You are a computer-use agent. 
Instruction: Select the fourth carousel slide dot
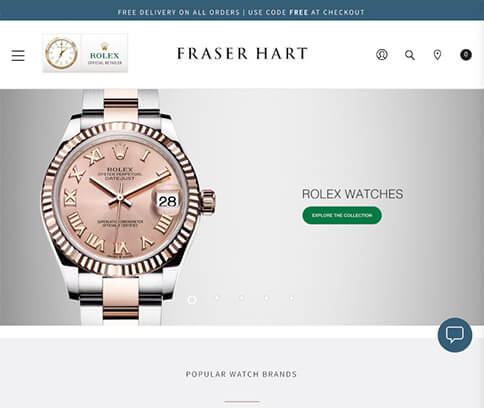click(x=267, y=298)
